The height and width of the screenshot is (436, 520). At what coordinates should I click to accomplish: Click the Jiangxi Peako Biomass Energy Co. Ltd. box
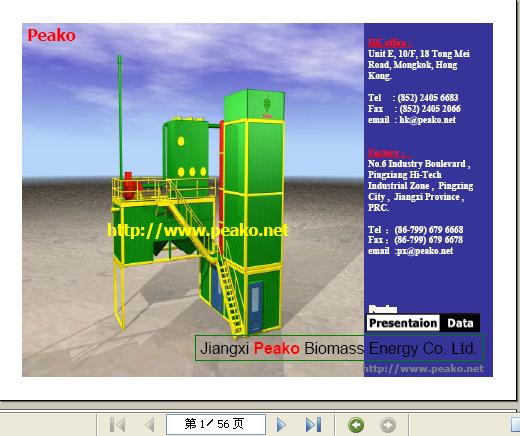coord(339,348)
